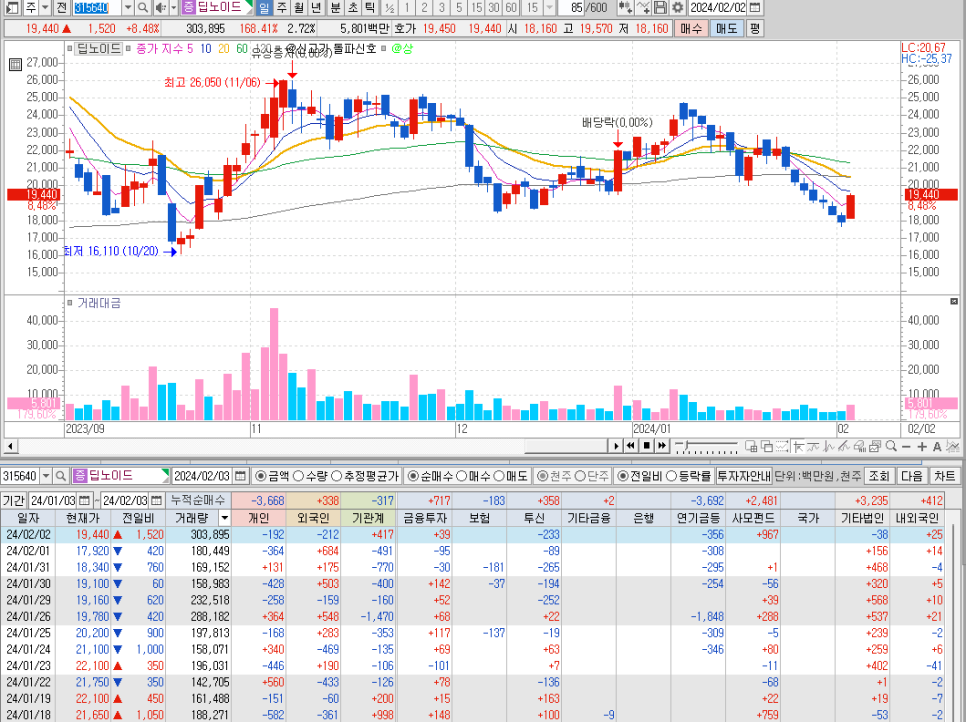Viewport: 966px width, 722px height.
Task: Select the 금액 radio button
Action: [x=261, y=476]
